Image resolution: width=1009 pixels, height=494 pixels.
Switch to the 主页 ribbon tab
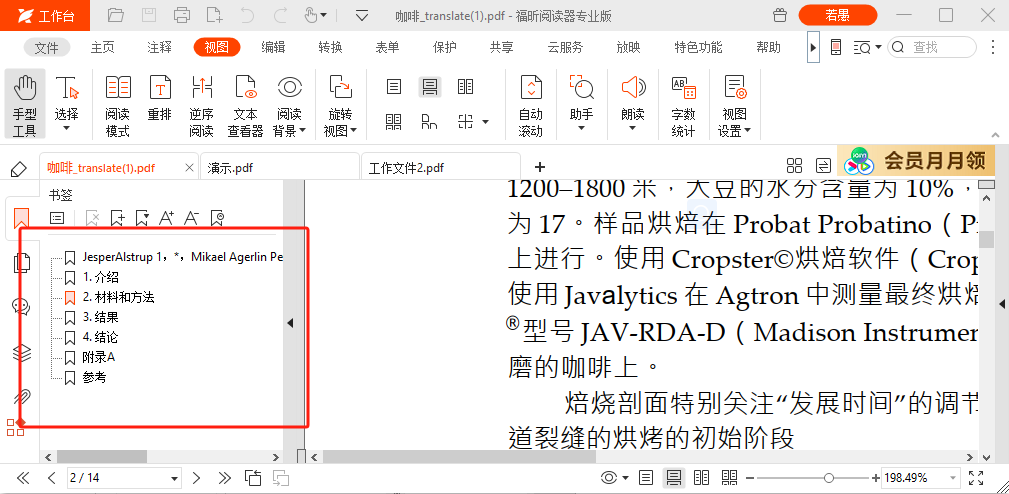point(102,48)
